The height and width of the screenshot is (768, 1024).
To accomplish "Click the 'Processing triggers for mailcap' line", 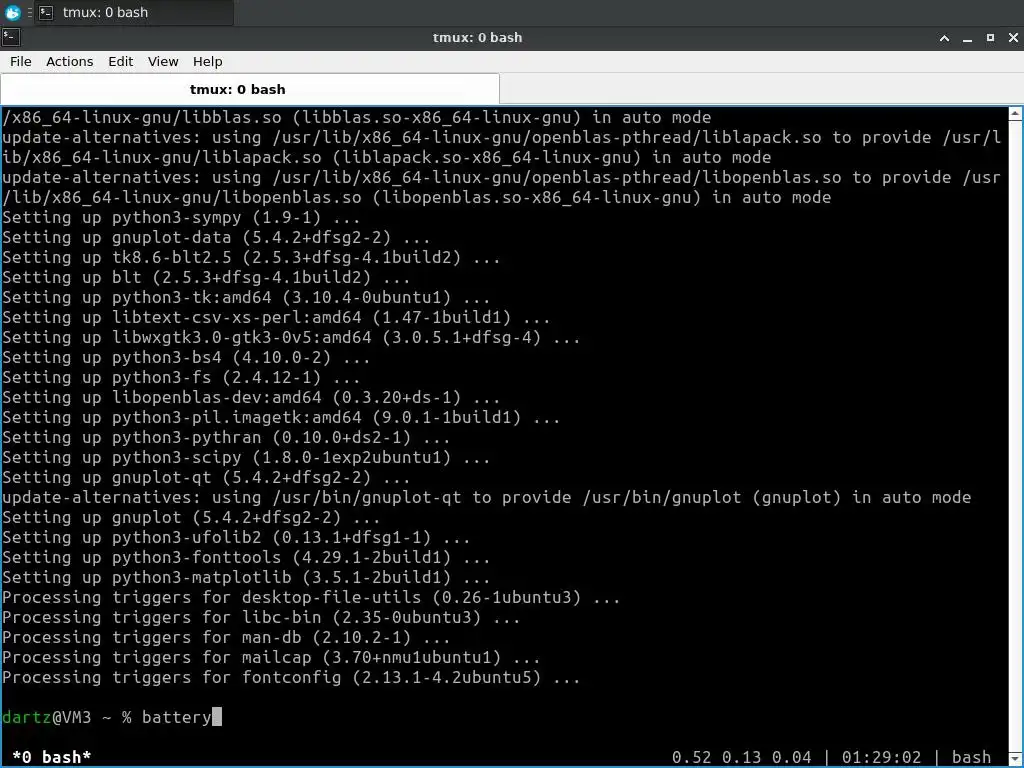I will (x=271, y=657).
